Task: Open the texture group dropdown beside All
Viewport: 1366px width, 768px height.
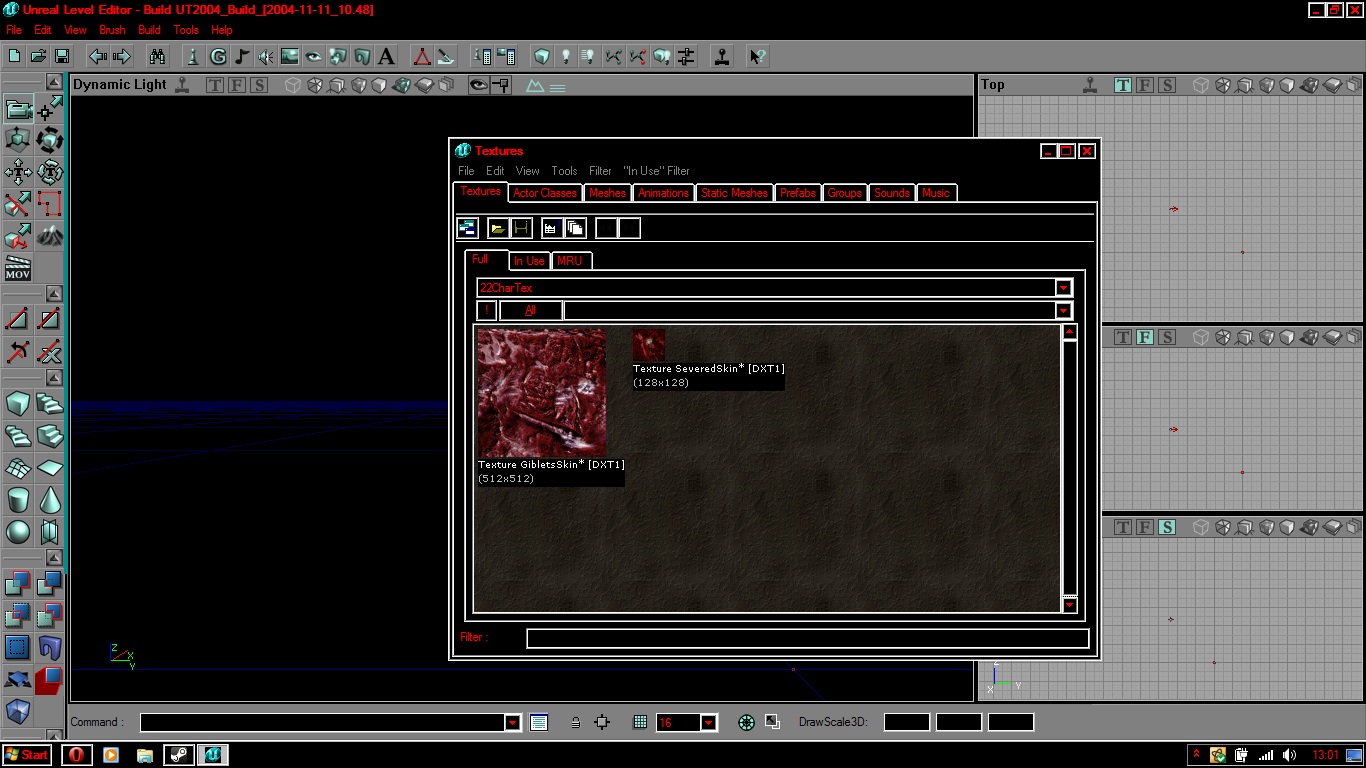Action: pyautogui.click(x=1064, y=310)
